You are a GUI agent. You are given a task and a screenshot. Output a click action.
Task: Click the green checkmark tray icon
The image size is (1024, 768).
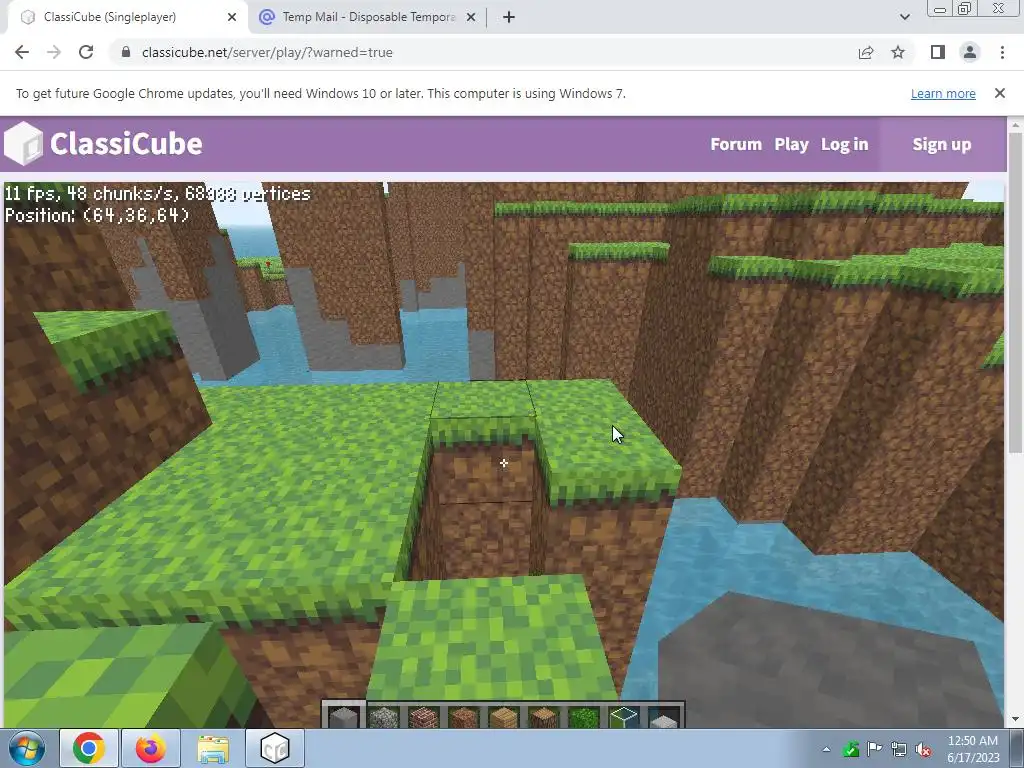pos(850,749)
